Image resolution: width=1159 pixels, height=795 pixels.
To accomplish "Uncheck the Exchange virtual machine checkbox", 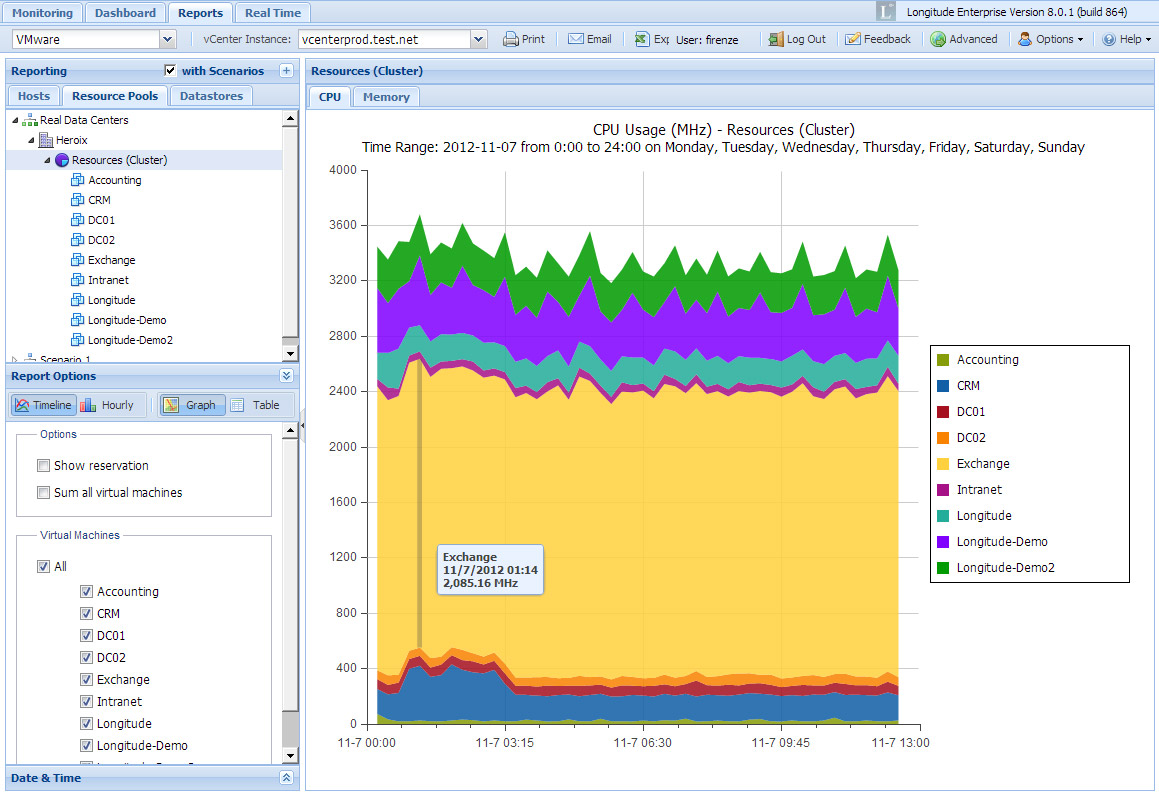I will (x=86, y=680).
